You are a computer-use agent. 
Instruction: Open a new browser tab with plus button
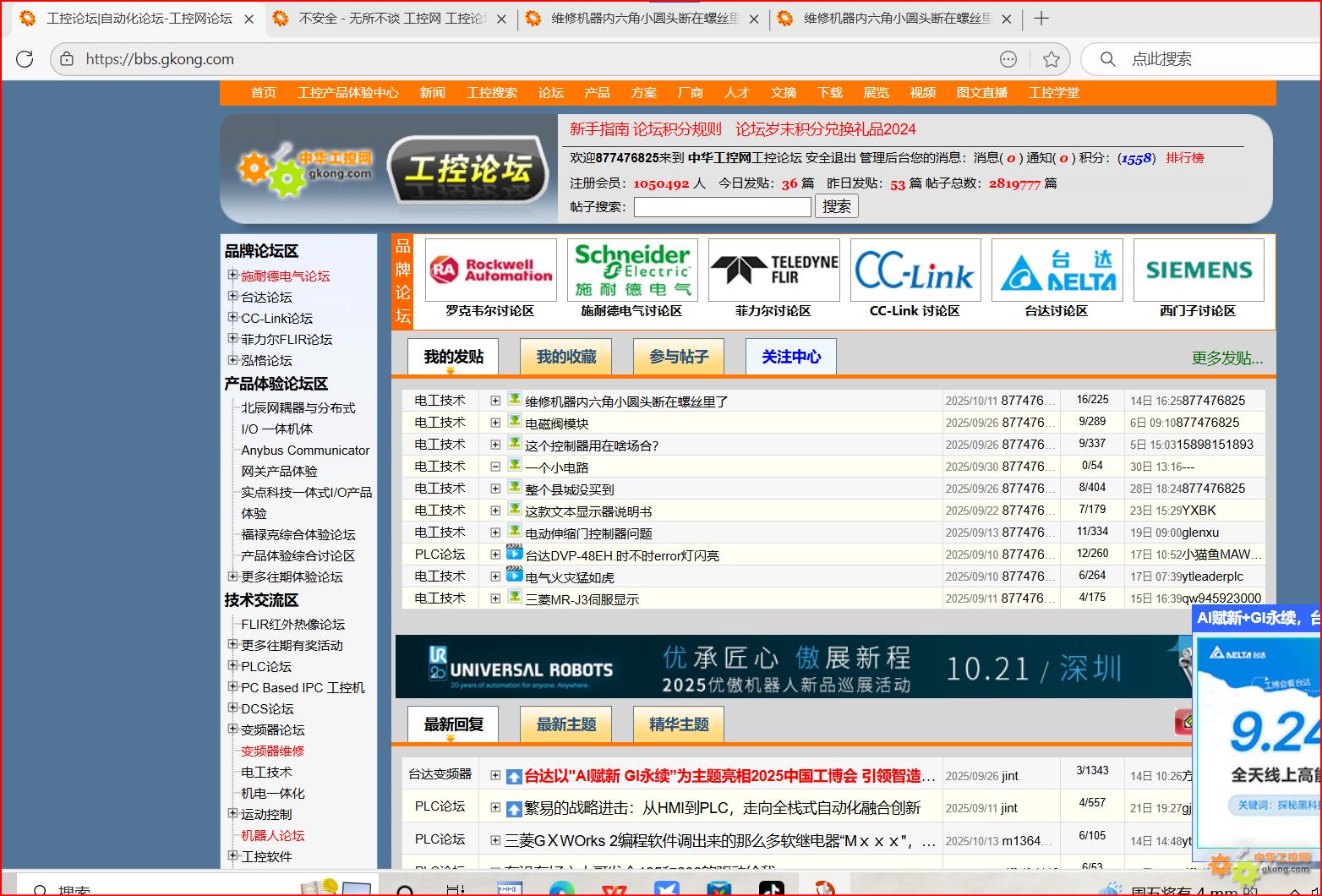pos(1041,19)
